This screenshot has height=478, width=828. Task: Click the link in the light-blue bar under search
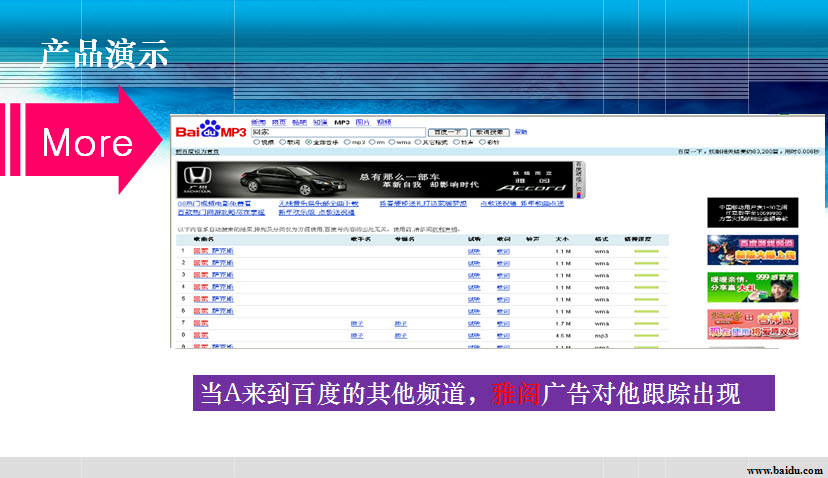pos(197,152)
